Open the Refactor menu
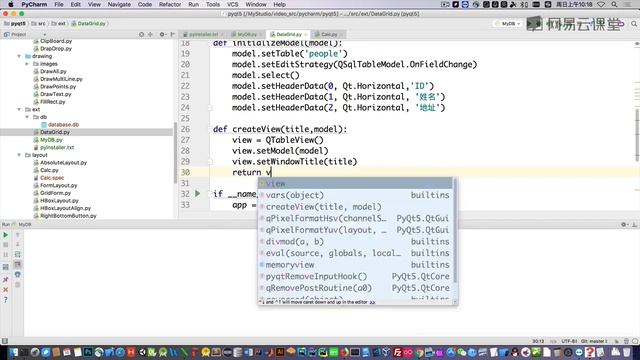This screenshot has height=360, width=640. [170, 4]
